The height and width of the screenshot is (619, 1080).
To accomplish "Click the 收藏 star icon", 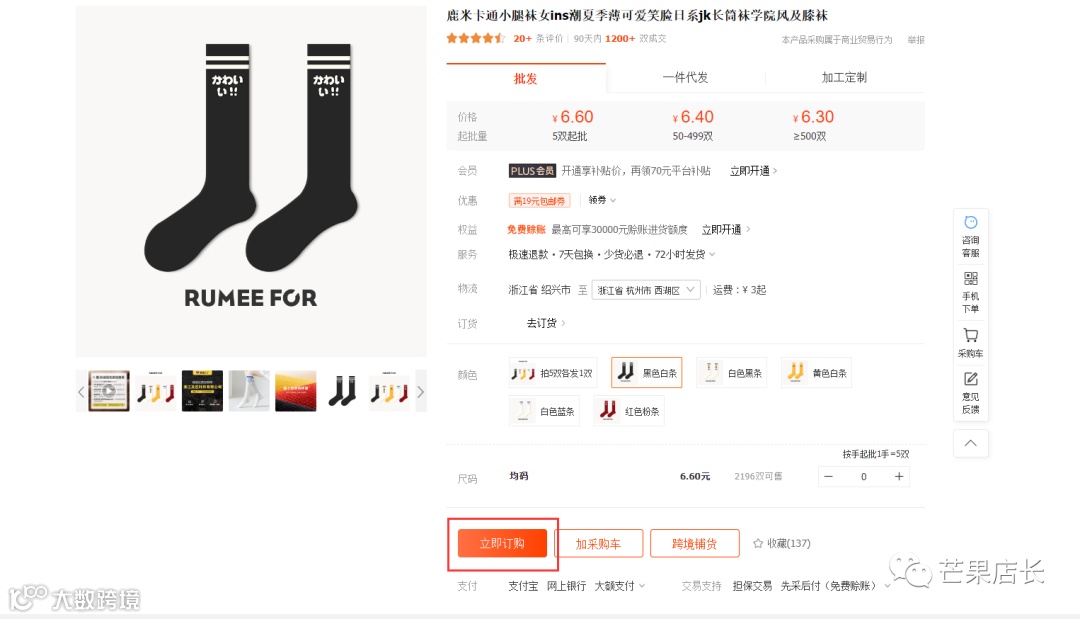I will tap(758, 543).
